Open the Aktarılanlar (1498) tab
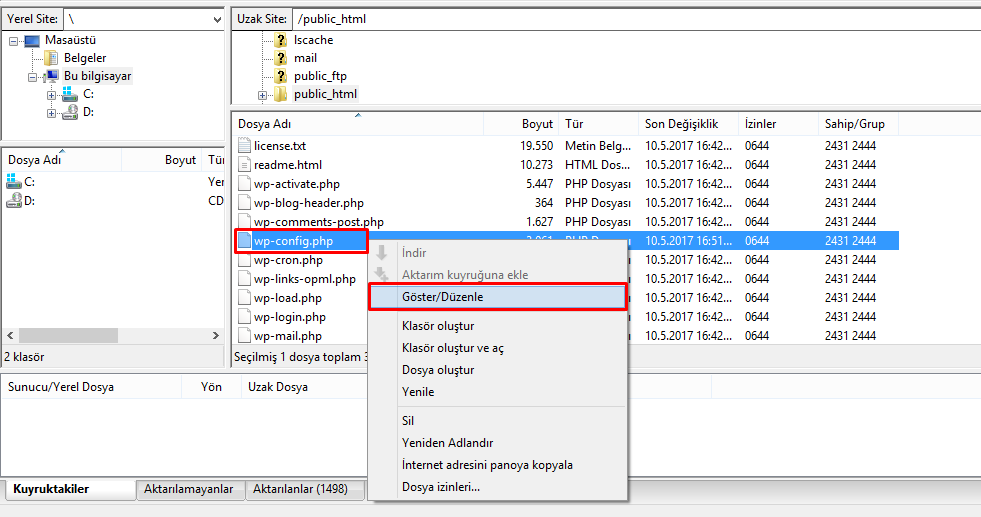 300,489
